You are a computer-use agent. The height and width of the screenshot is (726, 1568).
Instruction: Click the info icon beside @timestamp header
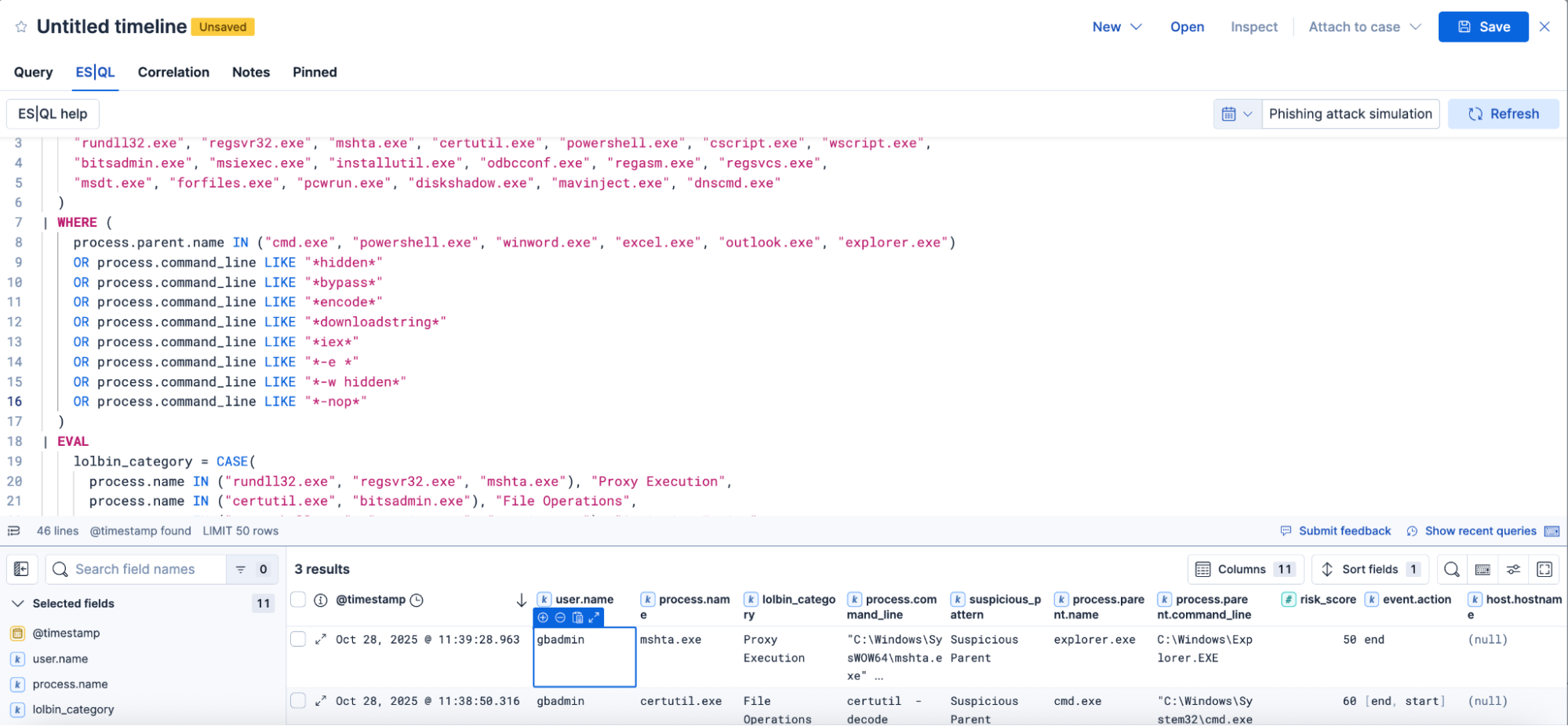[321, 600]
